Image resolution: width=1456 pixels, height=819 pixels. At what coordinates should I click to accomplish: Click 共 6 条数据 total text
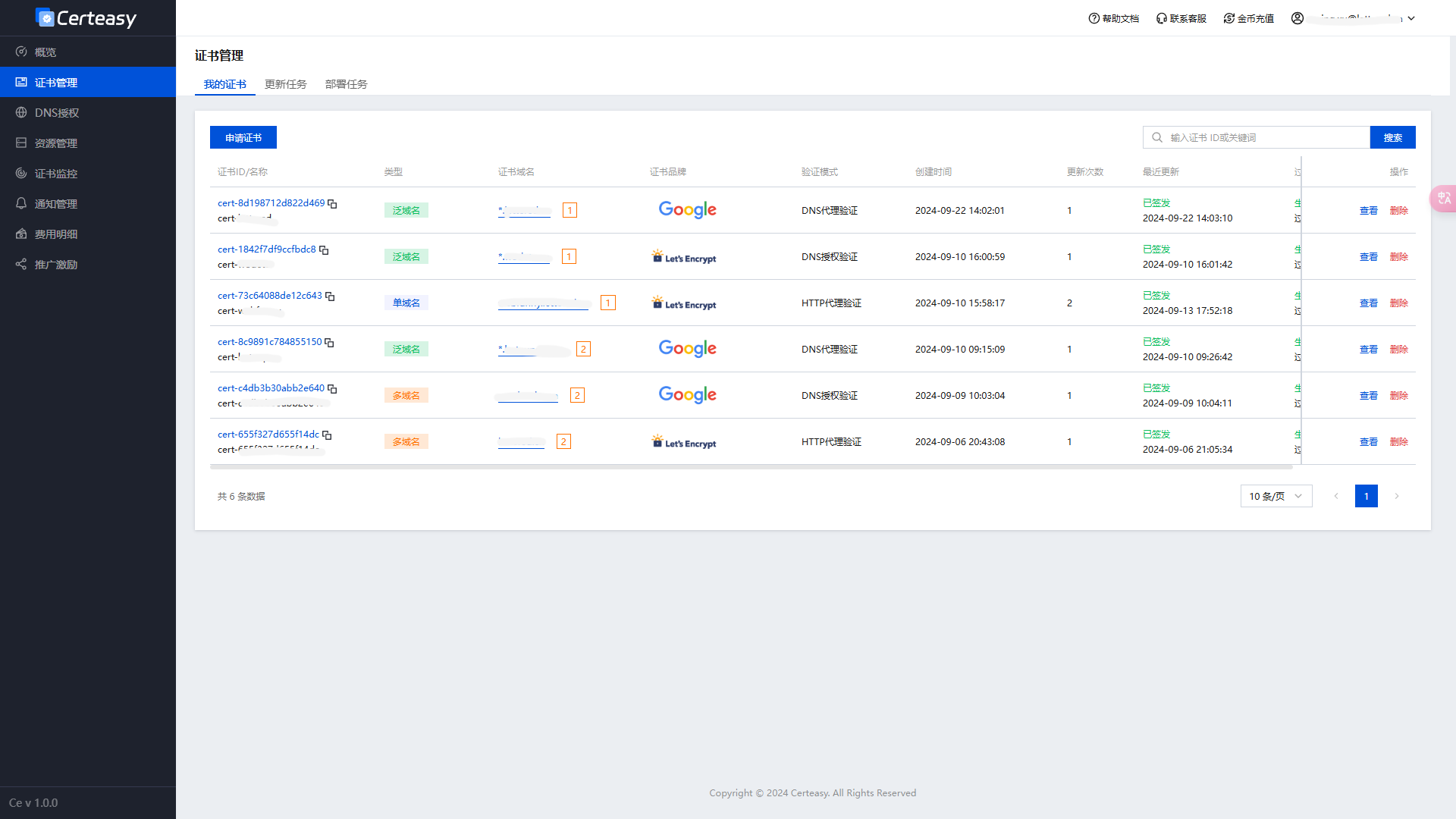[x=241, y=497]
